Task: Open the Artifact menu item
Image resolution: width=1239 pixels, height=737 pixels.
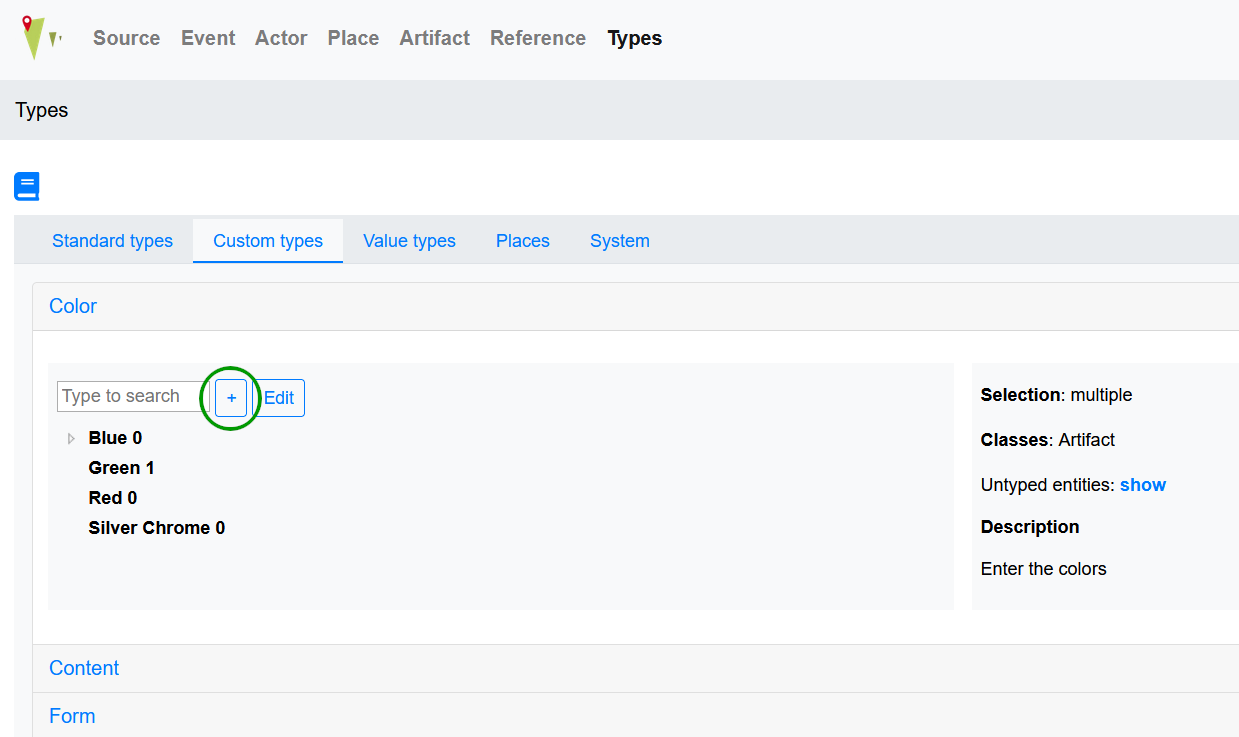Action: click(x=434, y=38)
